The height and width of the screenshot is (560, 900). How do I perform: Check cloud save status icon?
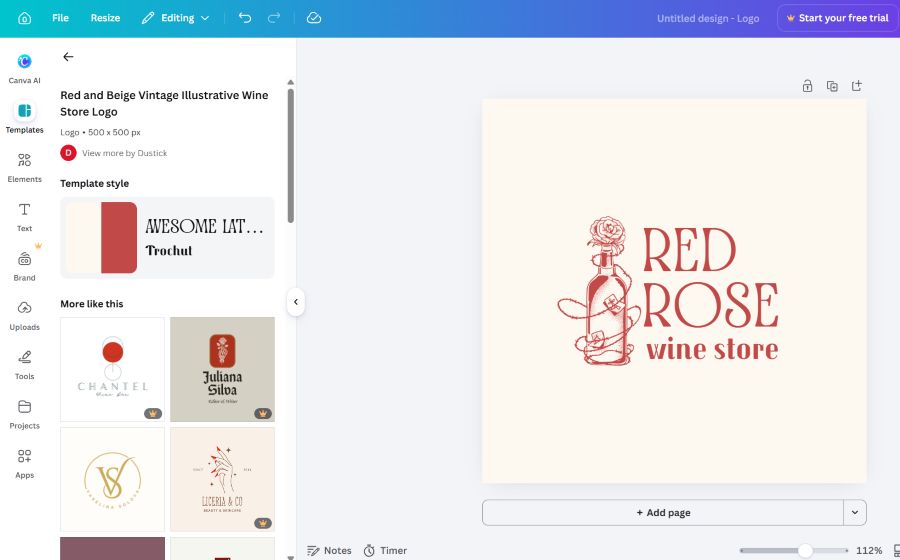(x=314, y=18)
